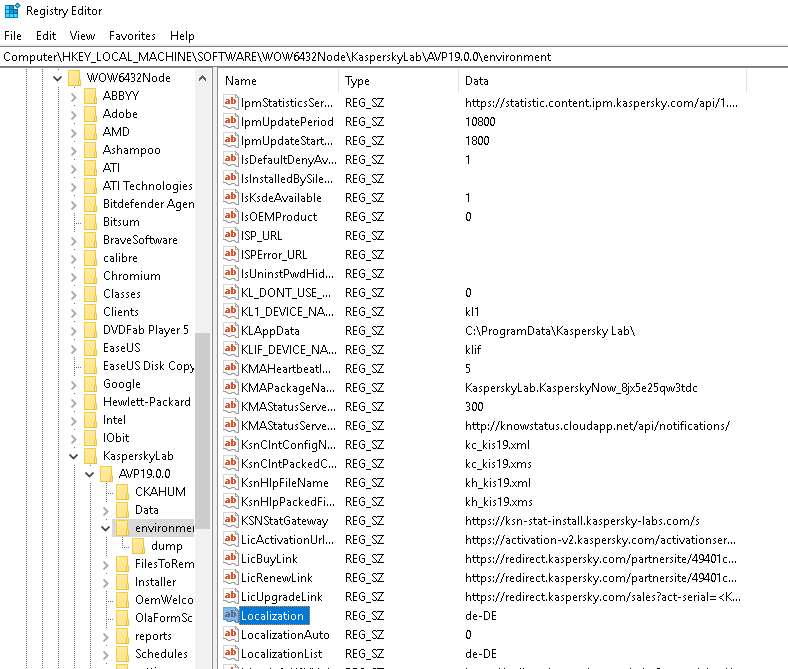Image resolution: width=788 pixels, height=669 pixels.
Task: Click the Registry Editor app icon in title bar
Action: [x=11, y=11]
